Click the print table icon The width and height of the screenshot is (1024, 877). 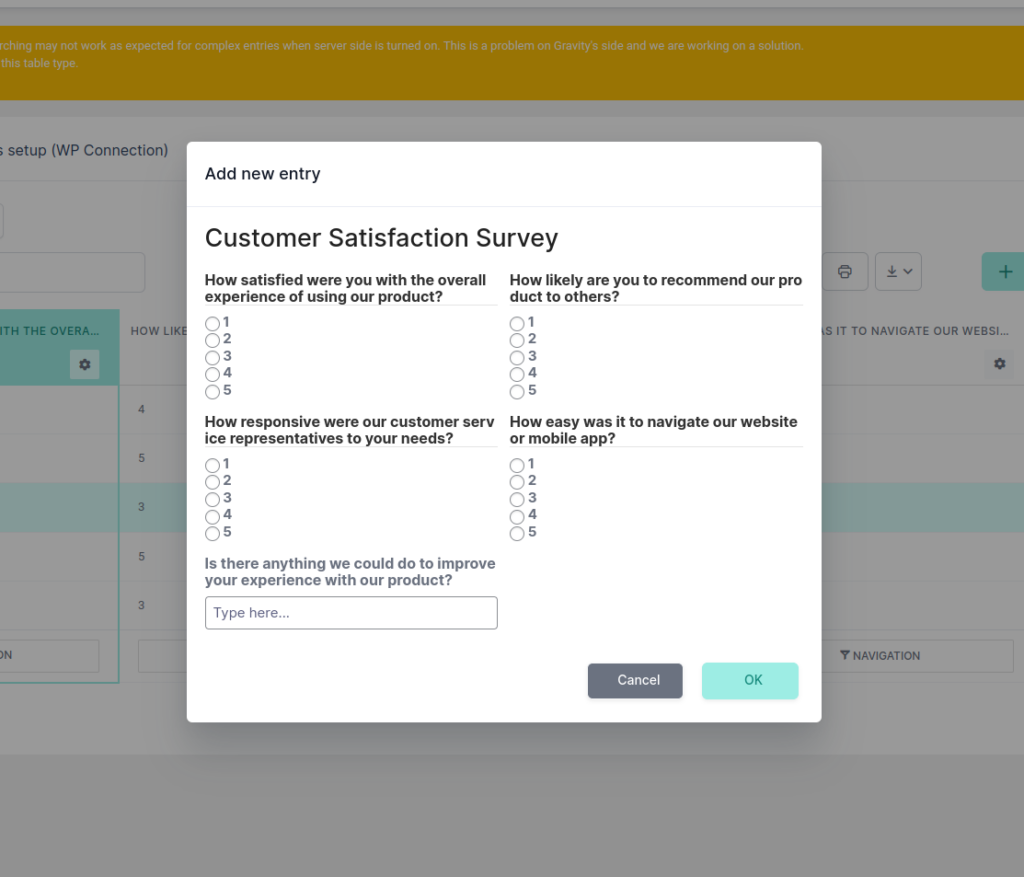[x=845, y=271]
